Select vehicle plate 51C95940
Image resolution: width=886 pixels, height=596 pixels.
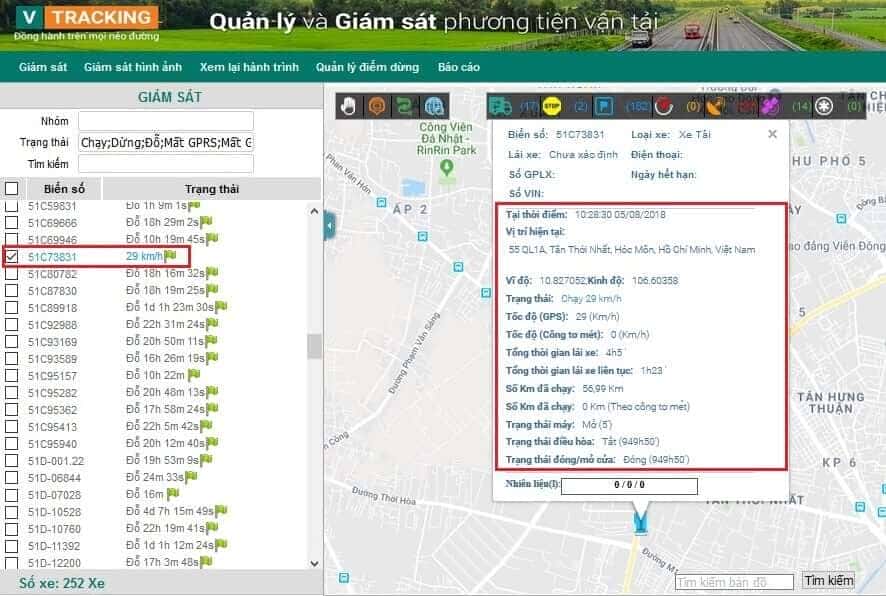[52, 444]
